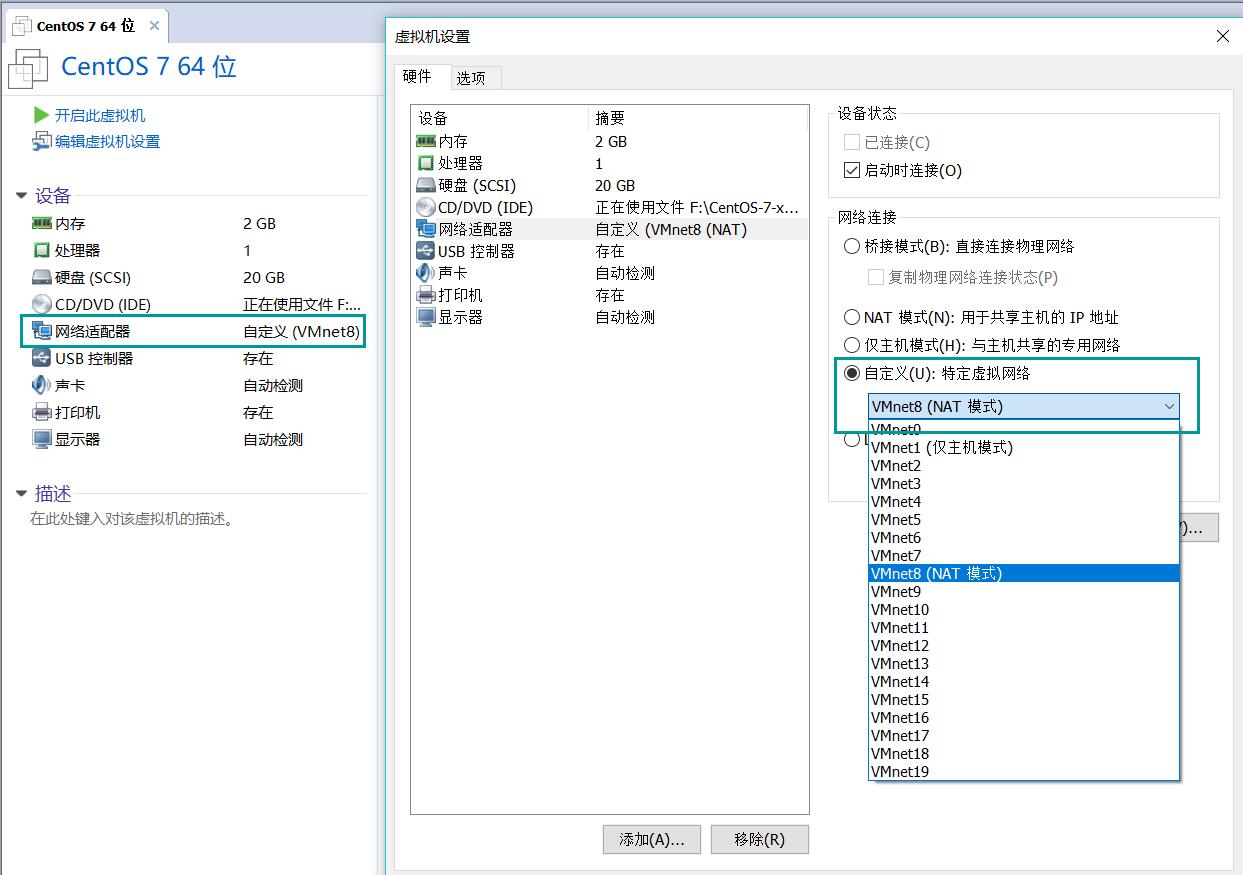The image size is (1243, 875).
Task: Click the USB 控制器 icon in settings dialog
Action: (425, 251)
